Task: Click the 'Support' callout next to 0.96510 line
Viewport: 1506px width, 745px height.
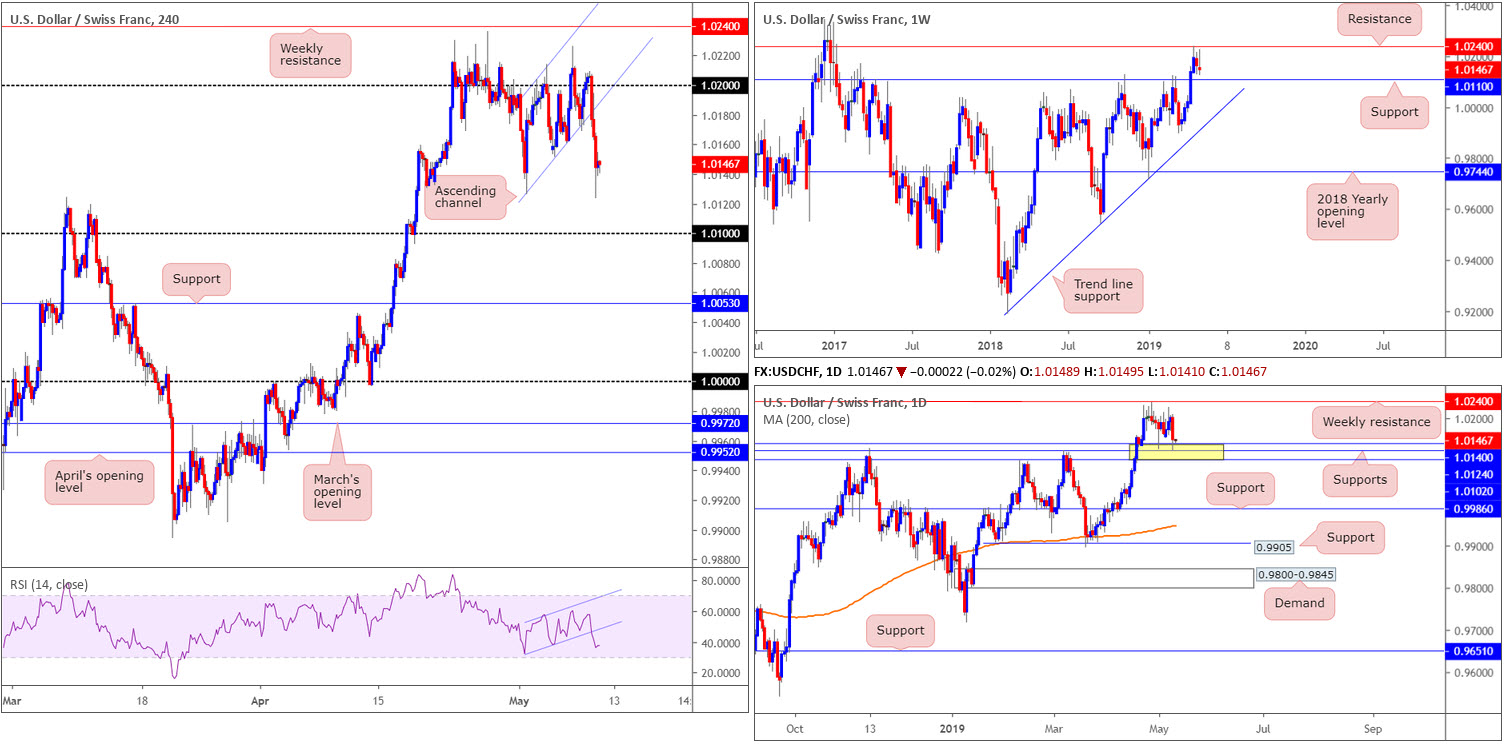Action: pyautogui.click(x=901, y=632)
